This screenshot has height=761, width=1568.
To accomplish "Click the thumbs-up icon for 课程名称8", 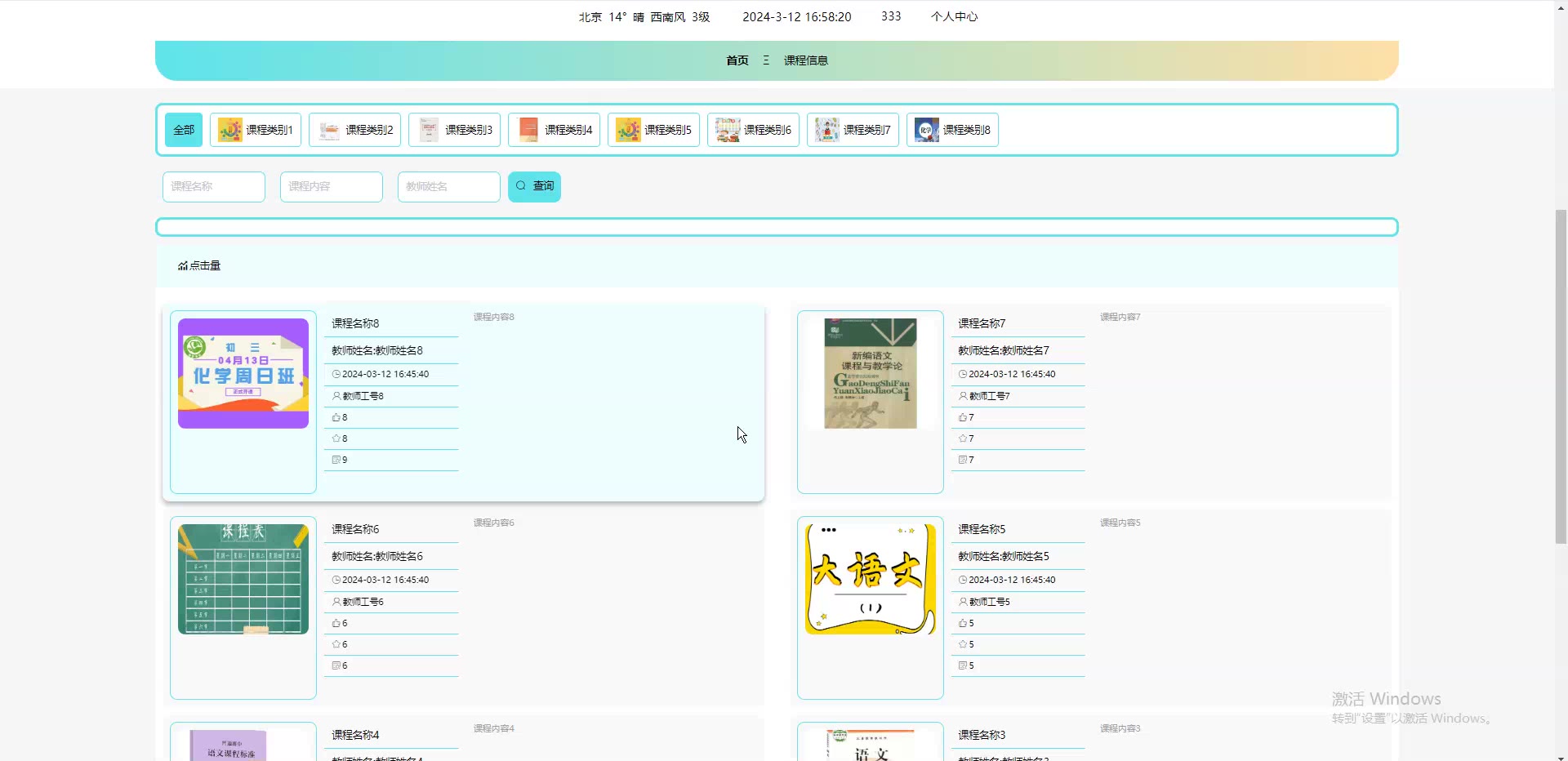I will pyautogui.click(x=336, y=417).
